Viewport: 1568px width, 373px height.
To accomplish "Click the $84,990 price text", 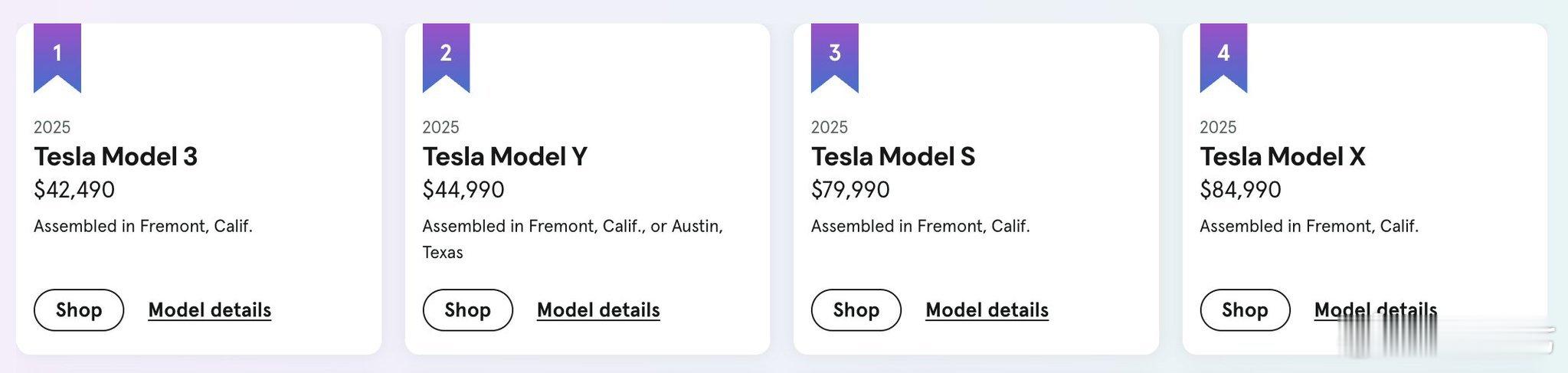I will [1240, 190].
